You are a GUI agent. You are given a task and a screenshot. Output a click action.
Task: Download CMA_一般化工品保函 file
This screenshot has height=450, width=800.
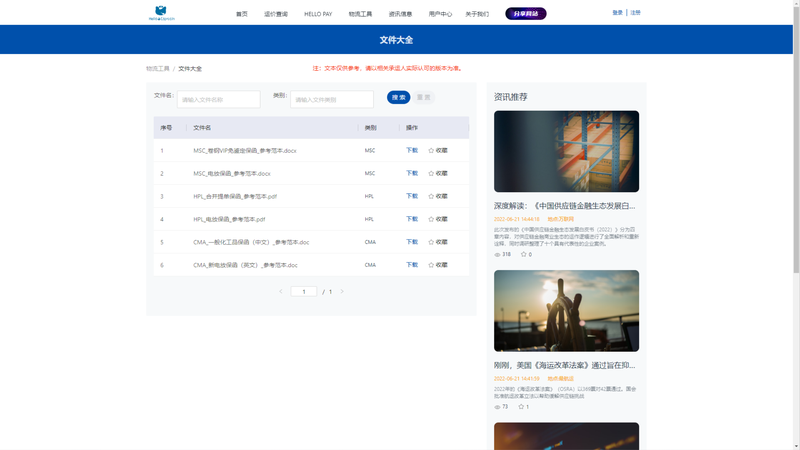tap(412, 242)
